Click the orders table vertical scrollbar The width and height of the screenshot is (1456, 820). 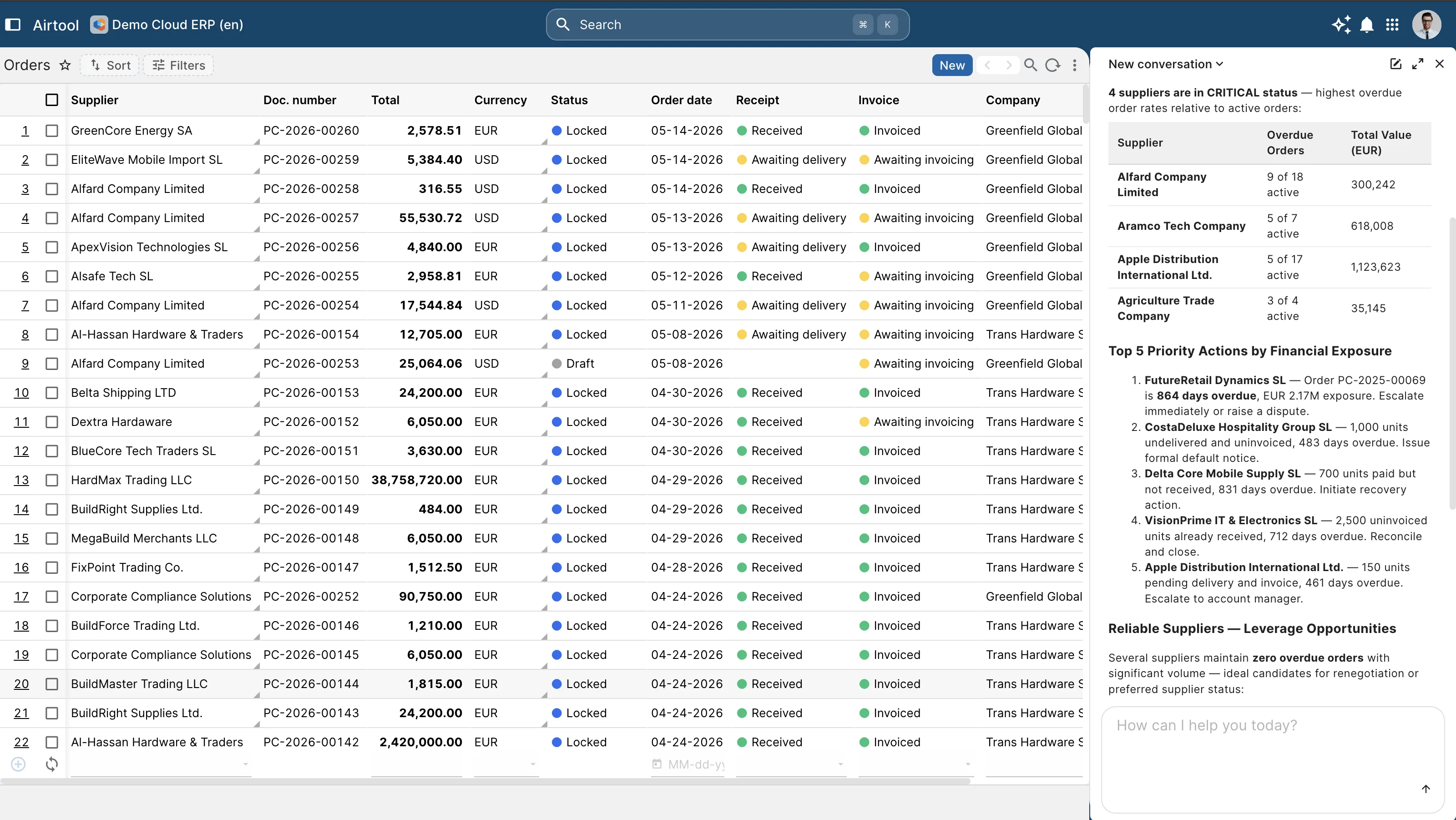point(1085,104)
